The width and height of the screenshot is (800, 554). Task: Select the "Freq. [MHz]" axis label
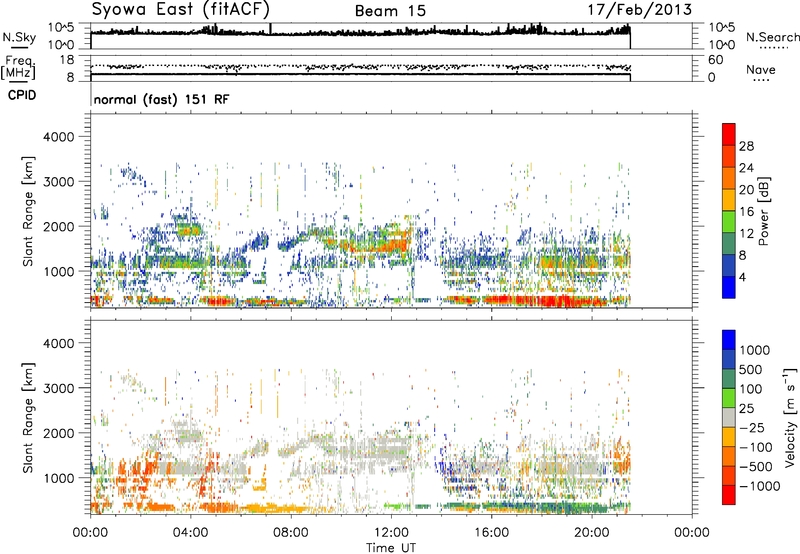pyautogui.click(x=18, y=68)
